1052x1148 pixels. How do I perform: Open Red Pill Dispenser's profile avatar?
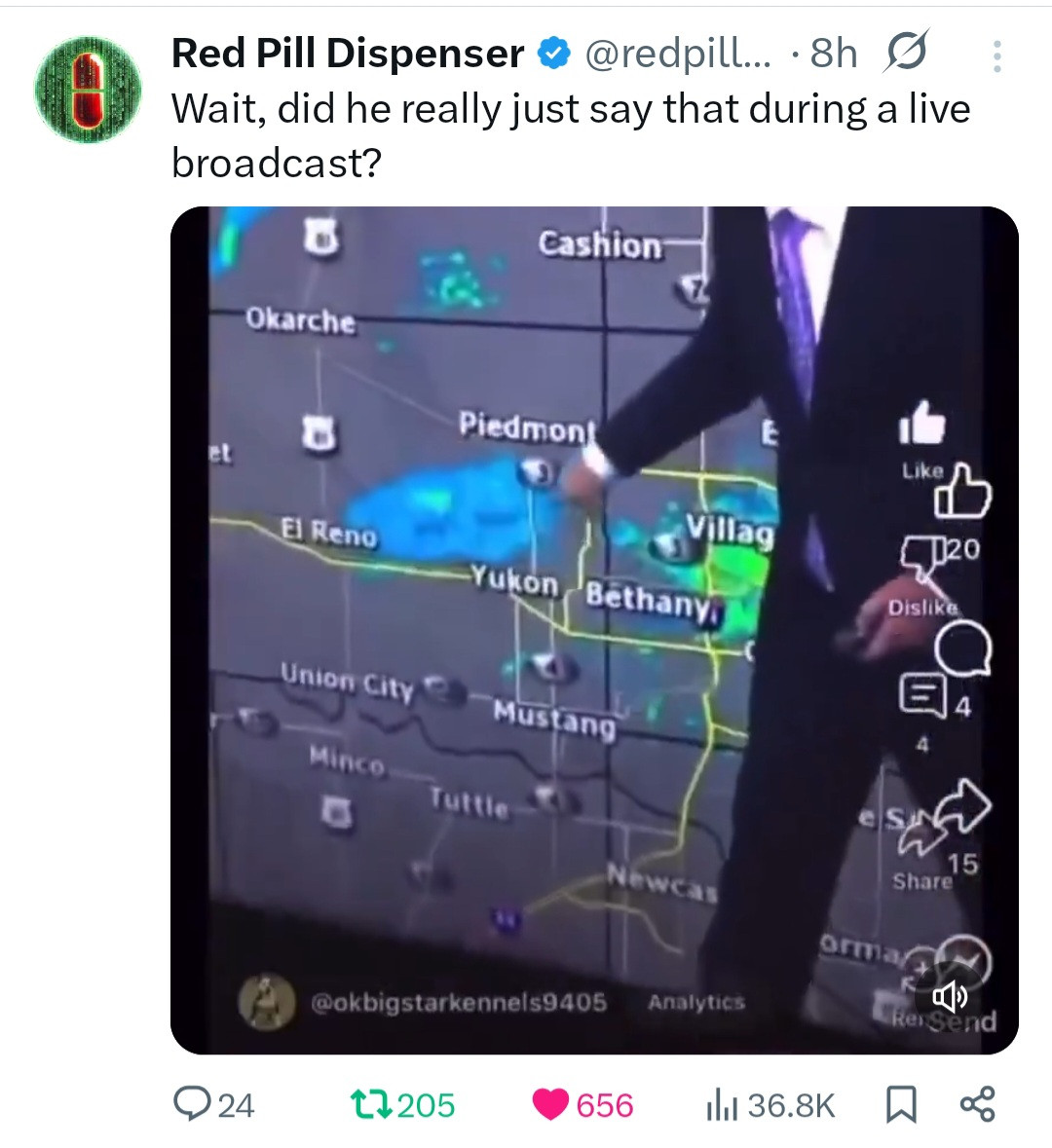88,91
